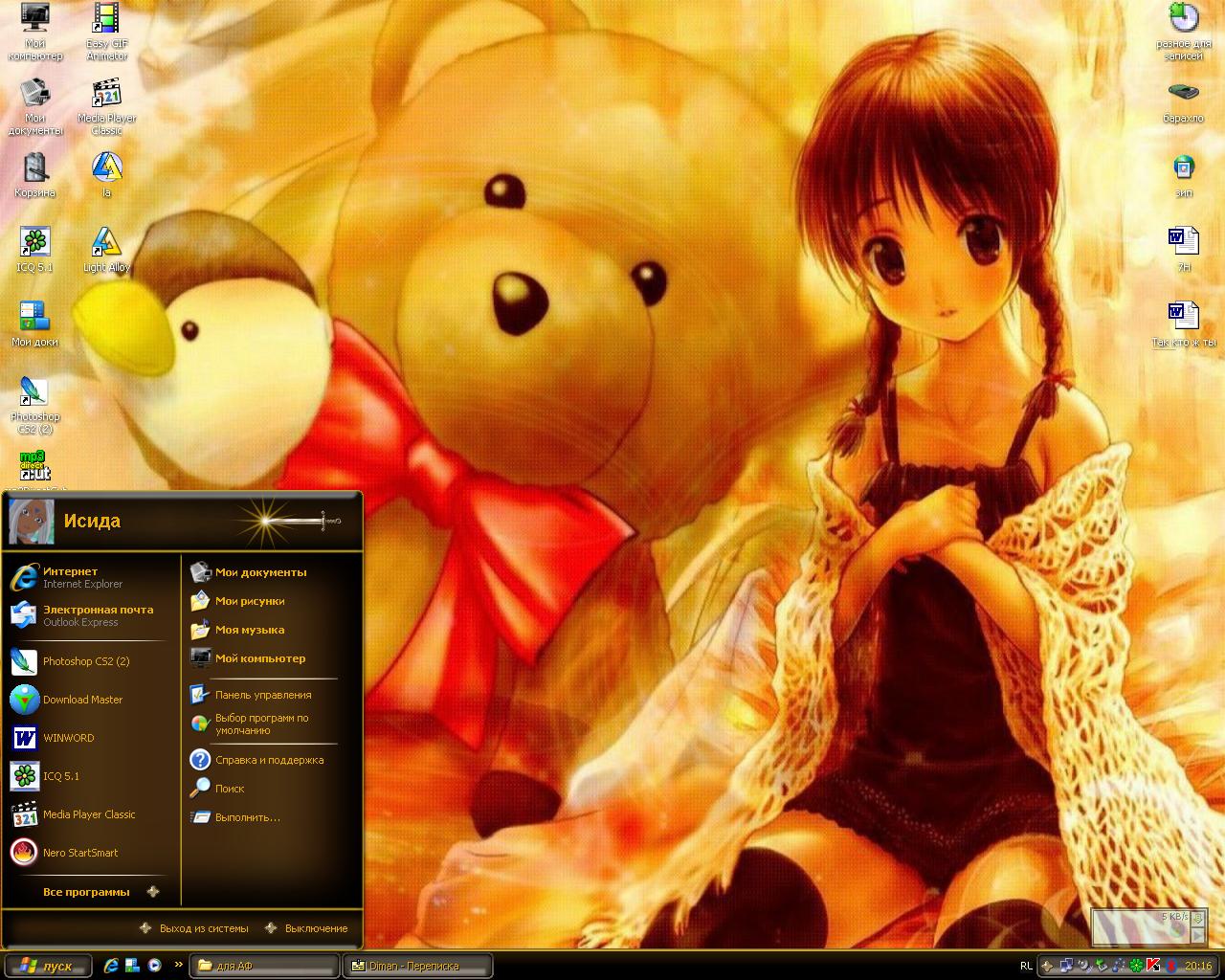The image size is (1225, 980).
Task: Open the Мои доки desktop icon
Action: tap(35, 324)
